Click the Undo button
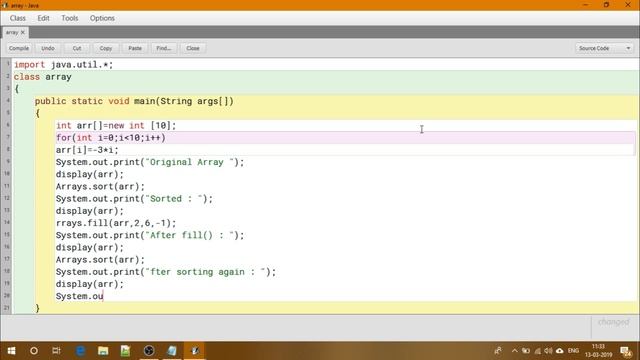Screen dimensions: 640x360 48,48
